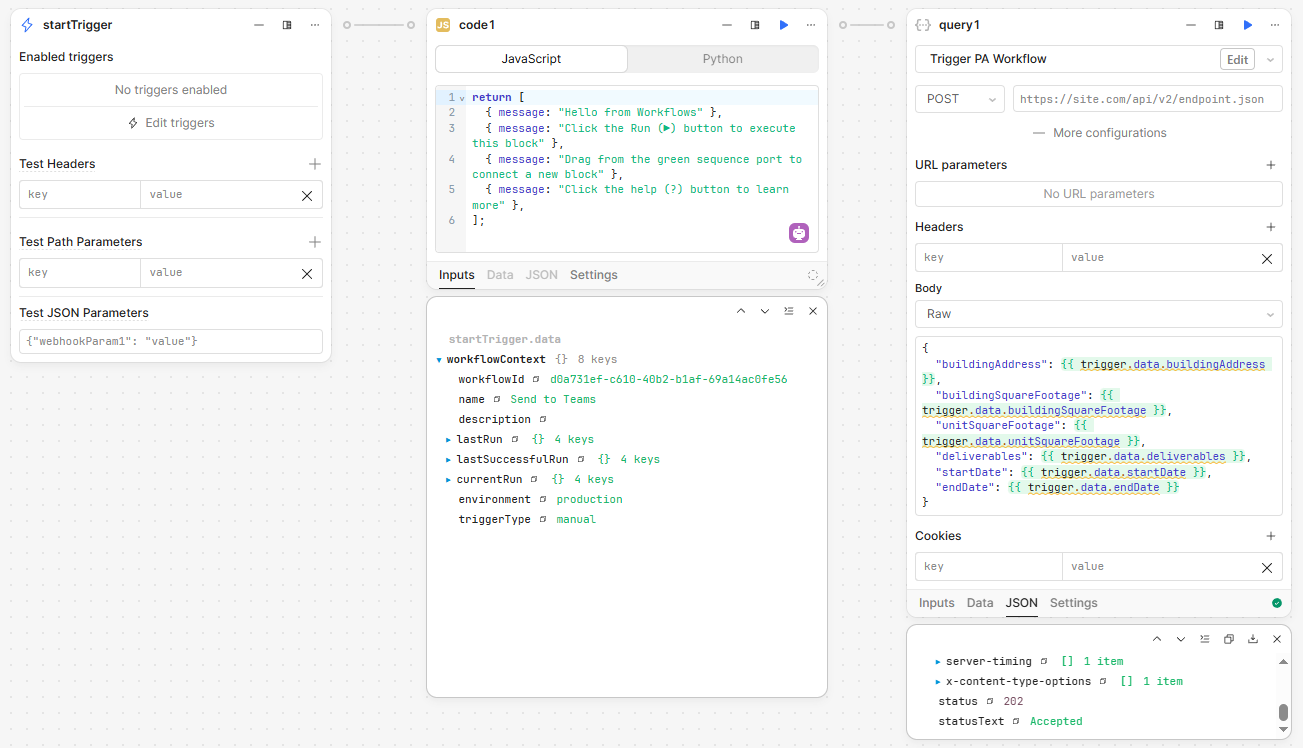Screen dimensions: 1303x748
Task: Switch code language to Python
Action: 722,59
